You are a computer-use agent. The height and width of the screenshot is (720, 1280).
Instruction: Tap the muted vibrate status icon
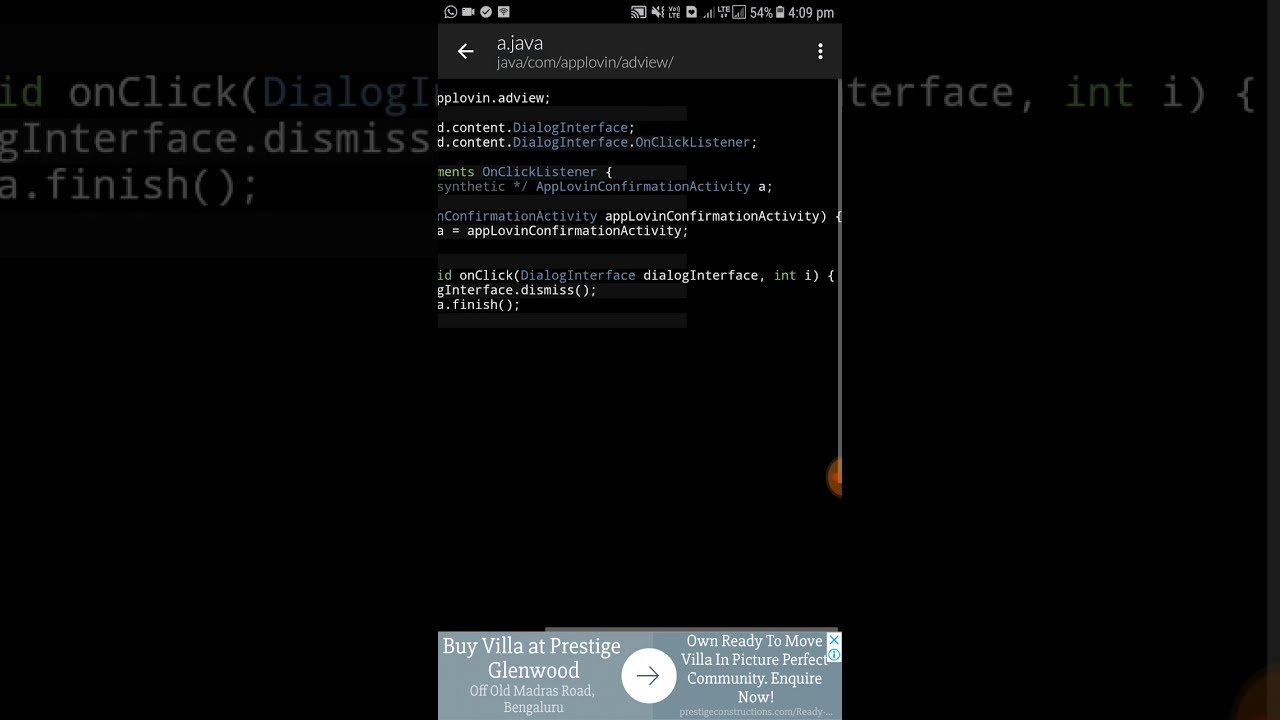point(657,12)
